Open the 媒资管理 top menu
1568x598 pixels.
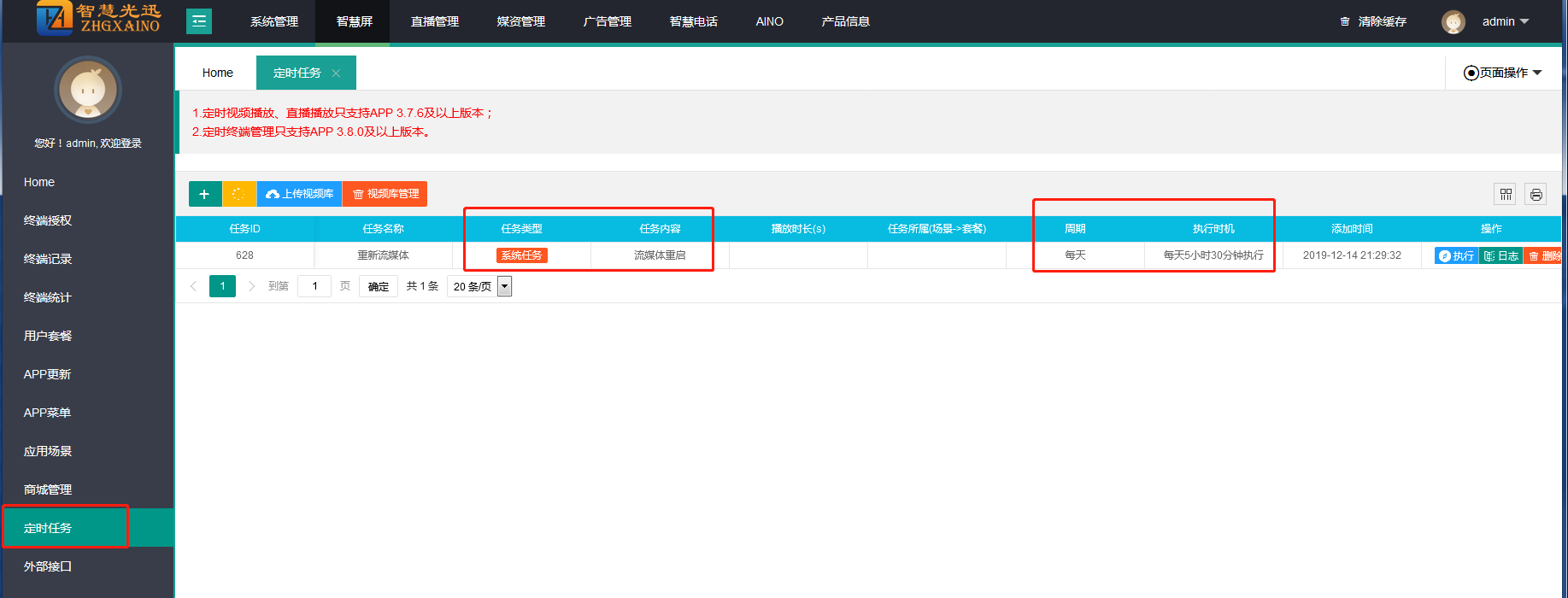tap(520, 21)
